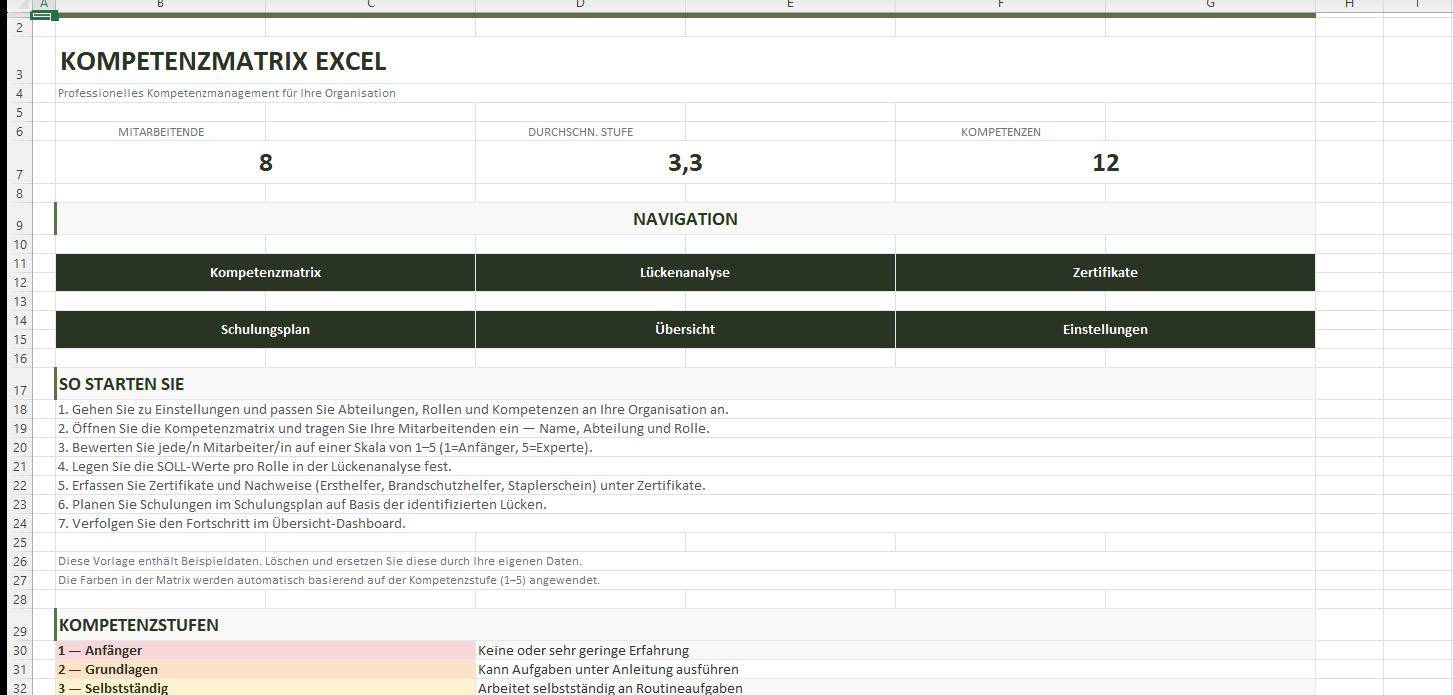The width and height of the screenshot is (1453, 695).
Task: Click the NAVIGATION section heading cell
Action: [x=685, y=219]
